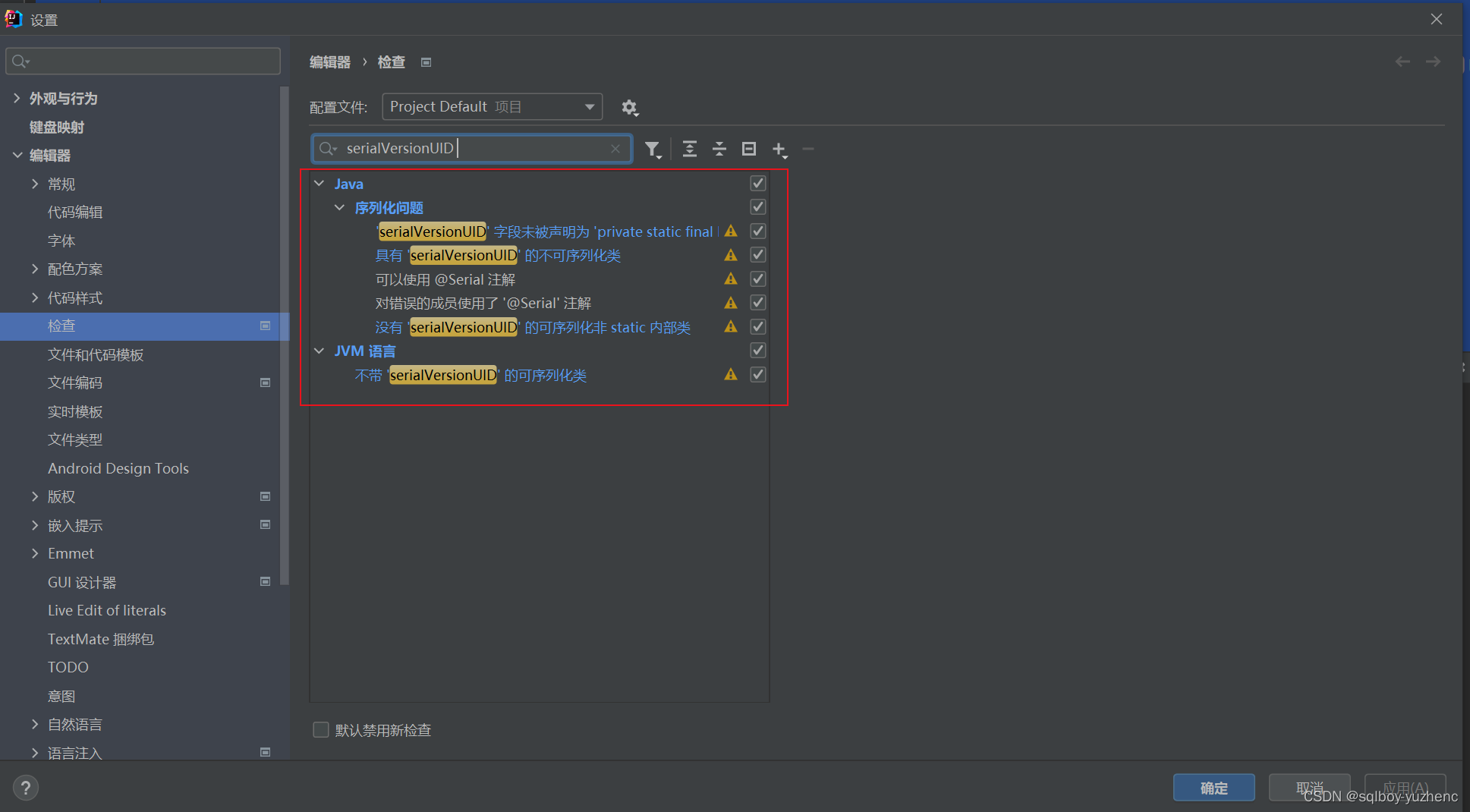Enable 默认禁用新检查 checkbox
The width and height of the screenshot is (1470, 812).
pyautogui.click(x=321, y=729)
